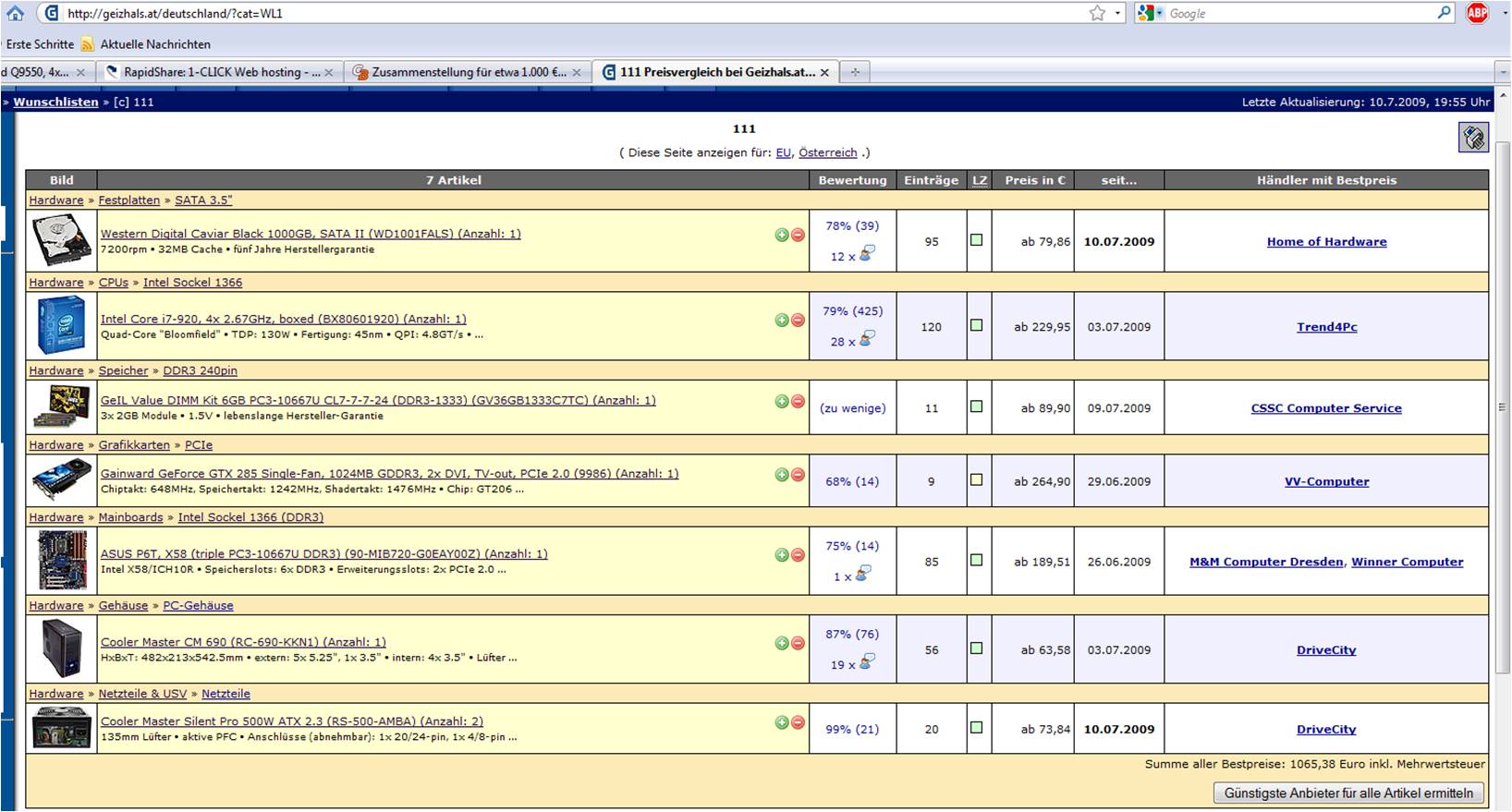Open the Wunschlisten breadcrumb link

(55, 103)
